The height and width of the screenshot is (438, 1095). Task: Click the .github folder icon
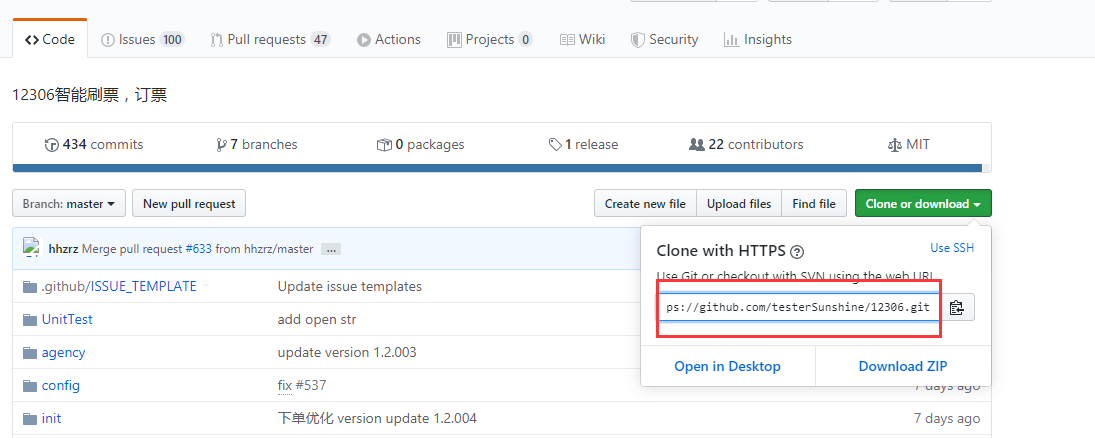point(29,287)
